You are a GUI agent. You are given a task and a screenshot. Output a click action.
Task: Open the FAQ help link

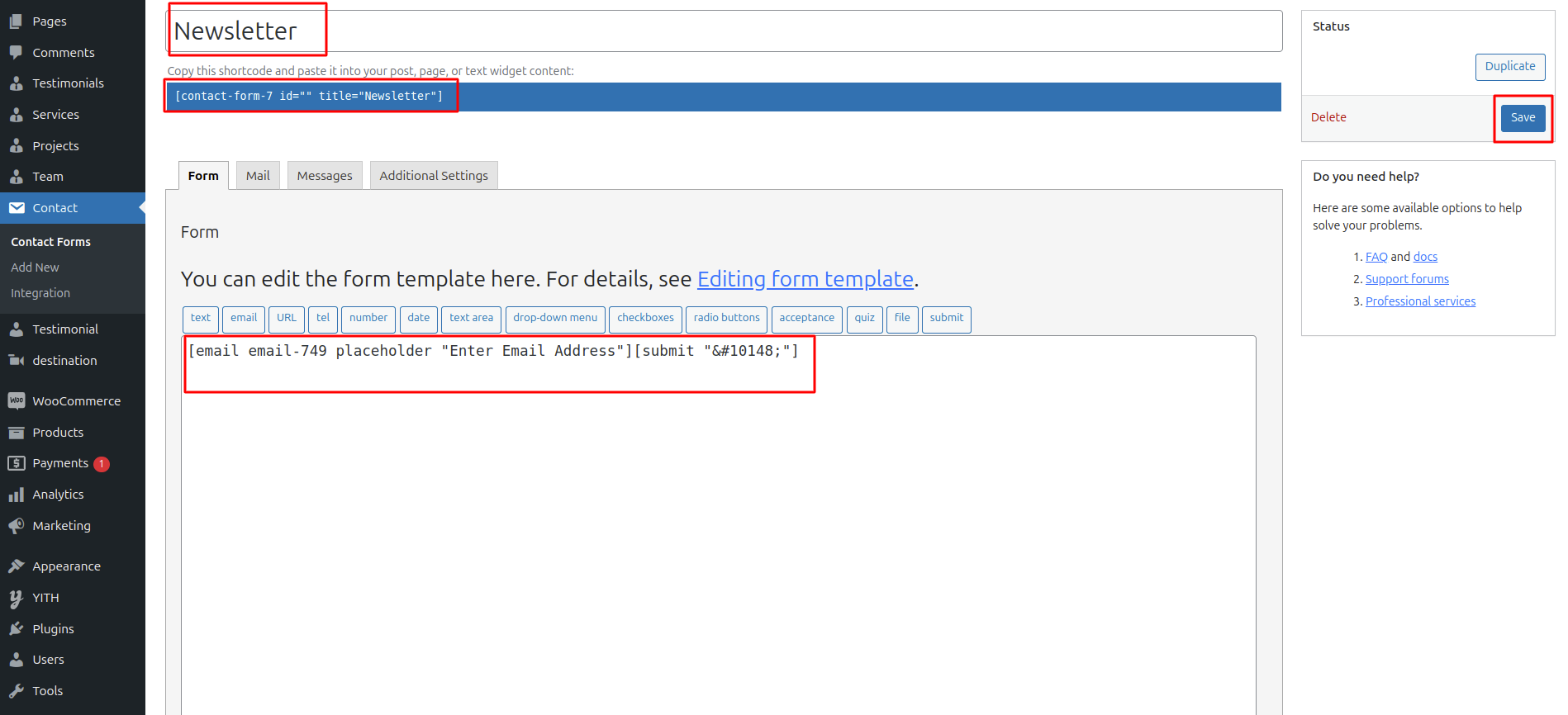[x=1376, y=257]
